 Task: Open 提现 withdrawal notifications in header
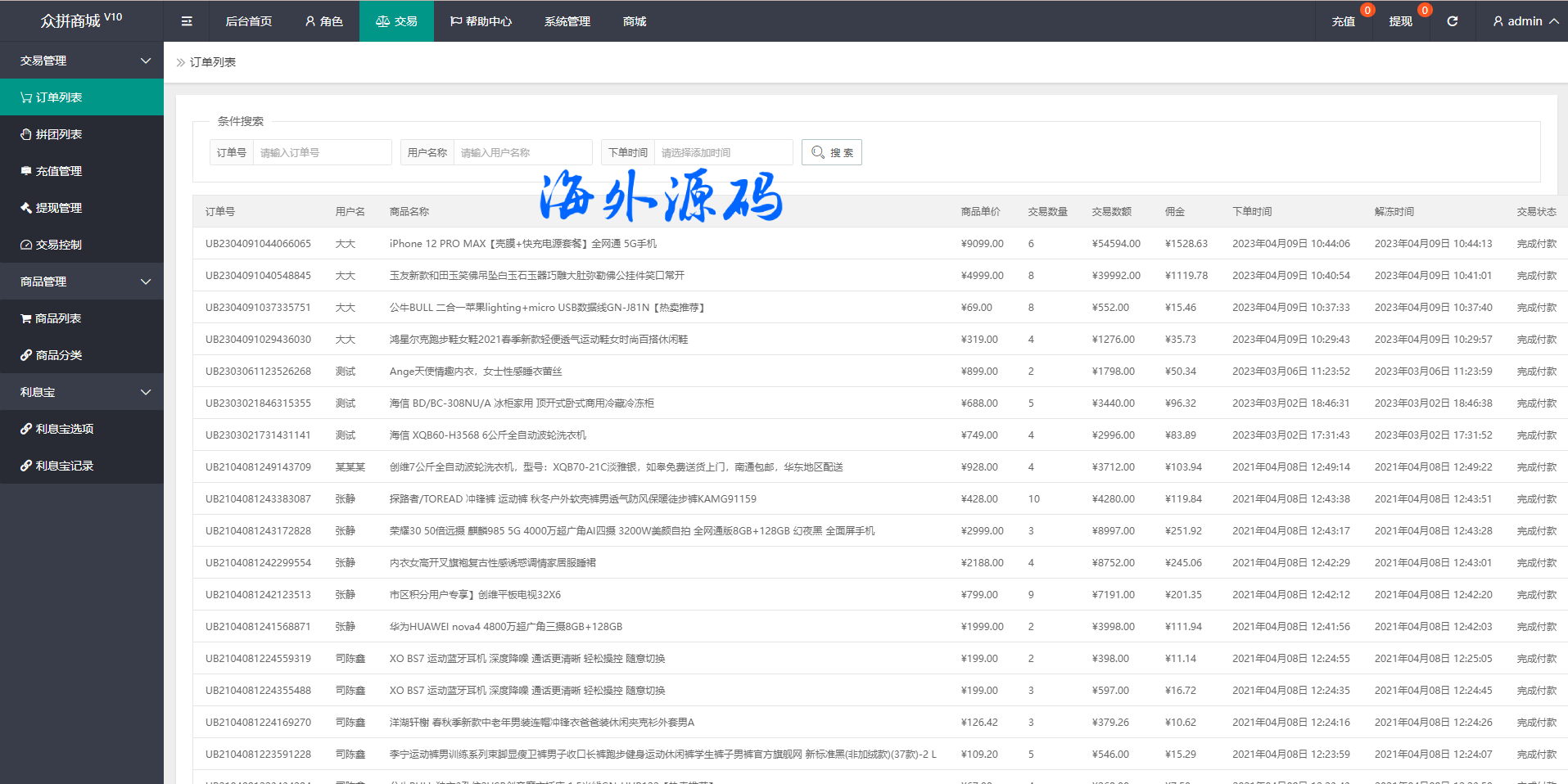pos(1400,21)
